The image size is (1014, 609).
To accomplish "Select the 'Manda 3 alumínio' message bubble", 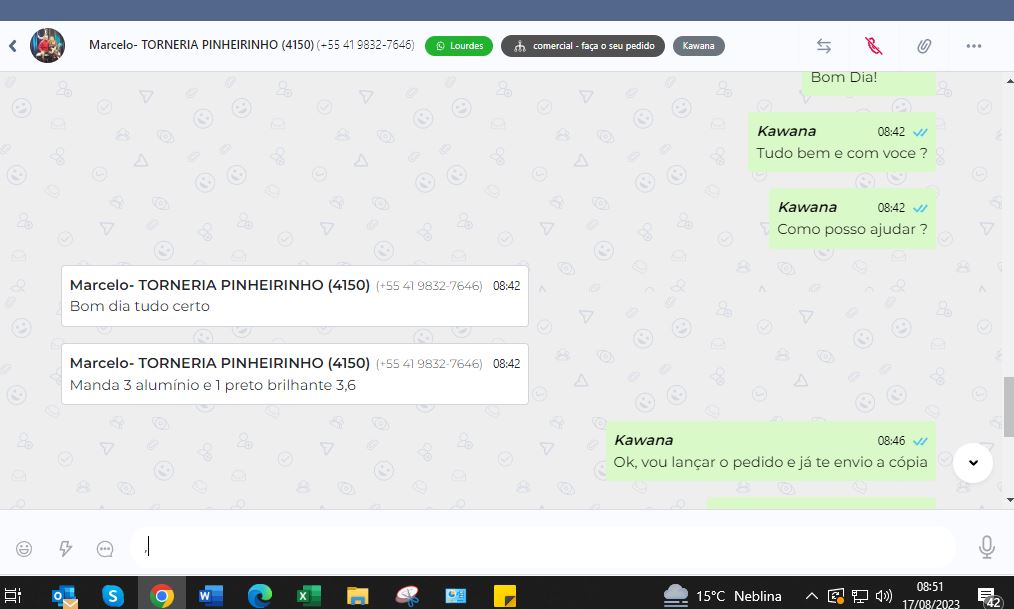I will [x=294, y=374].
